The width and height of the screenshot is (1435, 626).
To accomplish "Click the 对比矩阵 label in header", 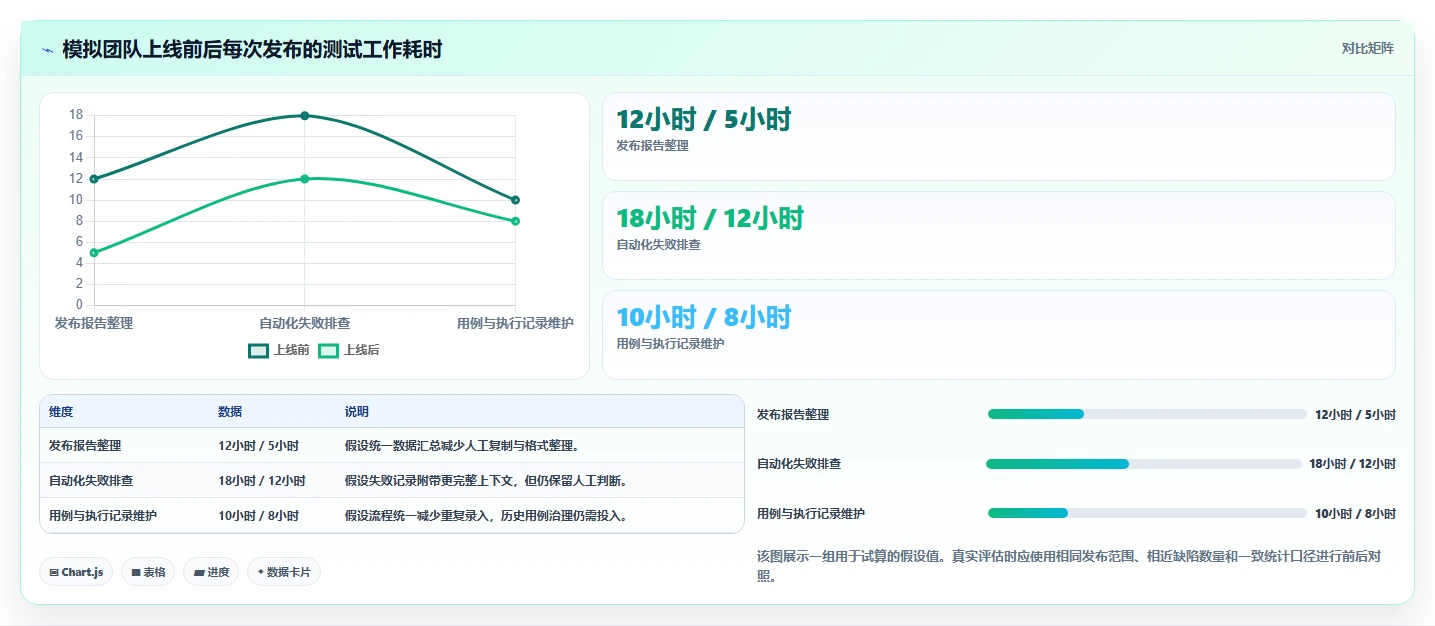I will tap(1367, 48).
